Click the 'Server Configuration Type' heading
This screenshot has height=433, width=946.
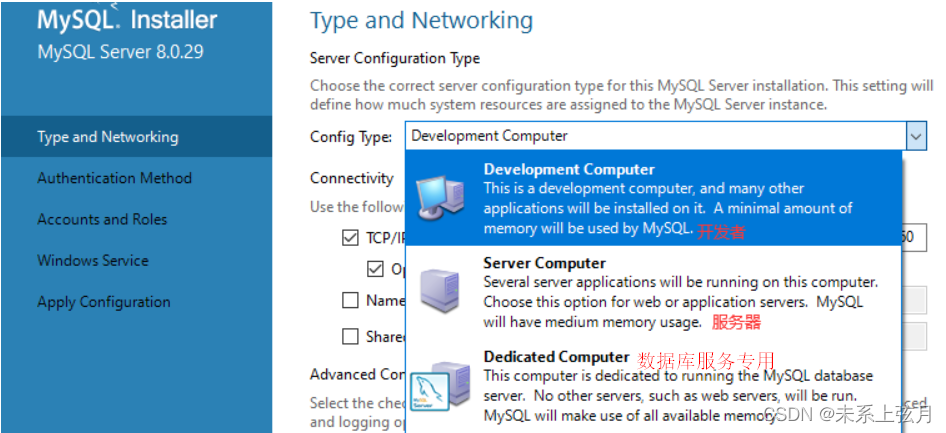point(395,58)
